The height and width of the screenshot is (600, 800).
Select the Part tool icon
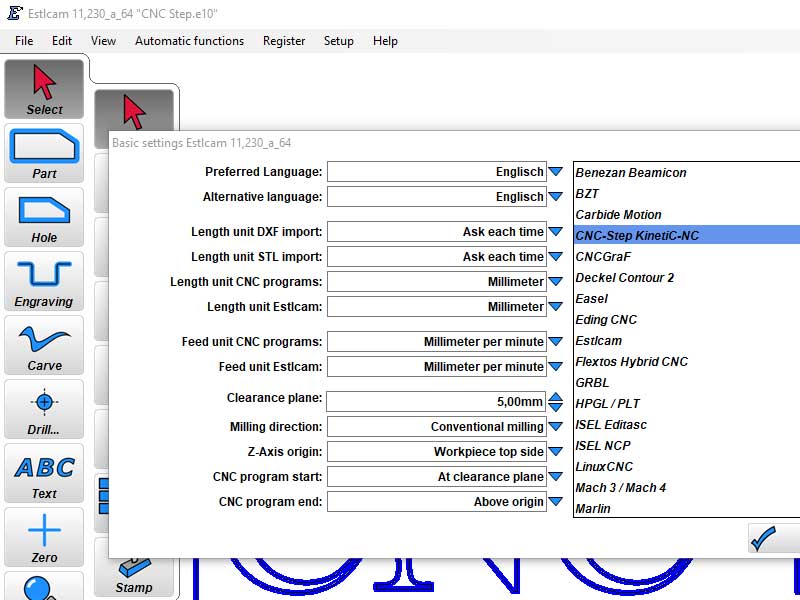coord(44,154)
